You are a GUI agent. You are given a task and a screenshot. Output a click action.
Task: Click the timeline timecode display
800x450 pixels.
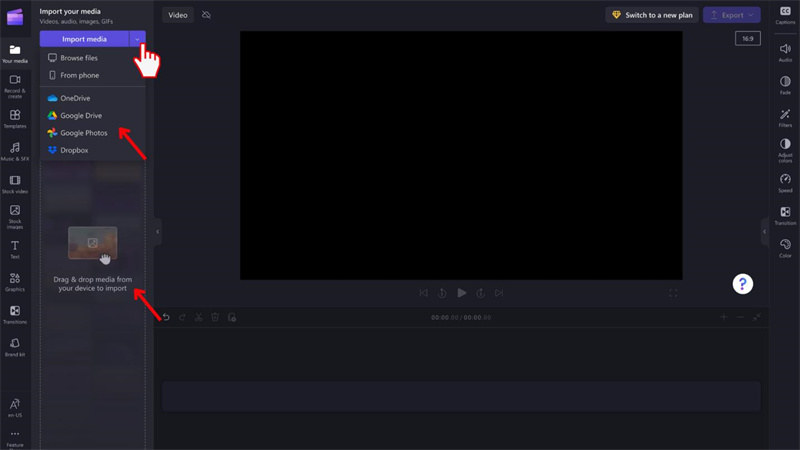[x=461, y=317]
